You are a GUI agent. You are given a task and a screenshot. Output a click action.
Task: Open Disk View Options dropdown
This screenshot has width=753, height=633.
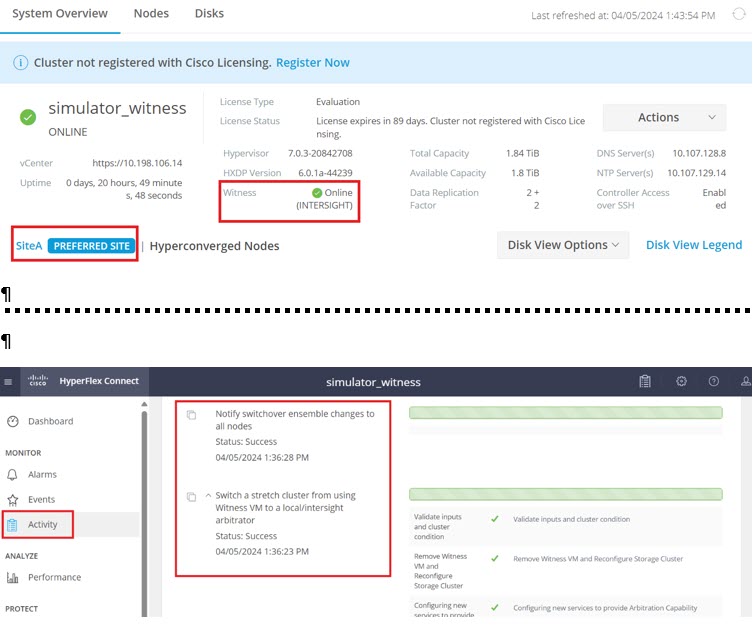tap(563, 245)
